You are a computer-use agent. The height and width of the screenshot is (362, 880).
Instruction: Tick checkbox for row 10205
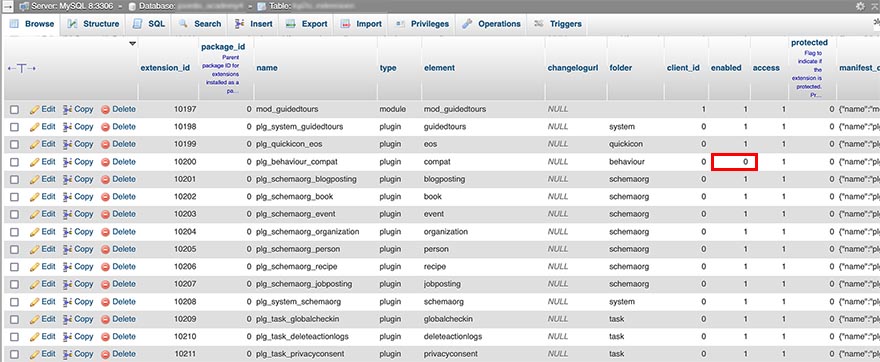point(15,249)
